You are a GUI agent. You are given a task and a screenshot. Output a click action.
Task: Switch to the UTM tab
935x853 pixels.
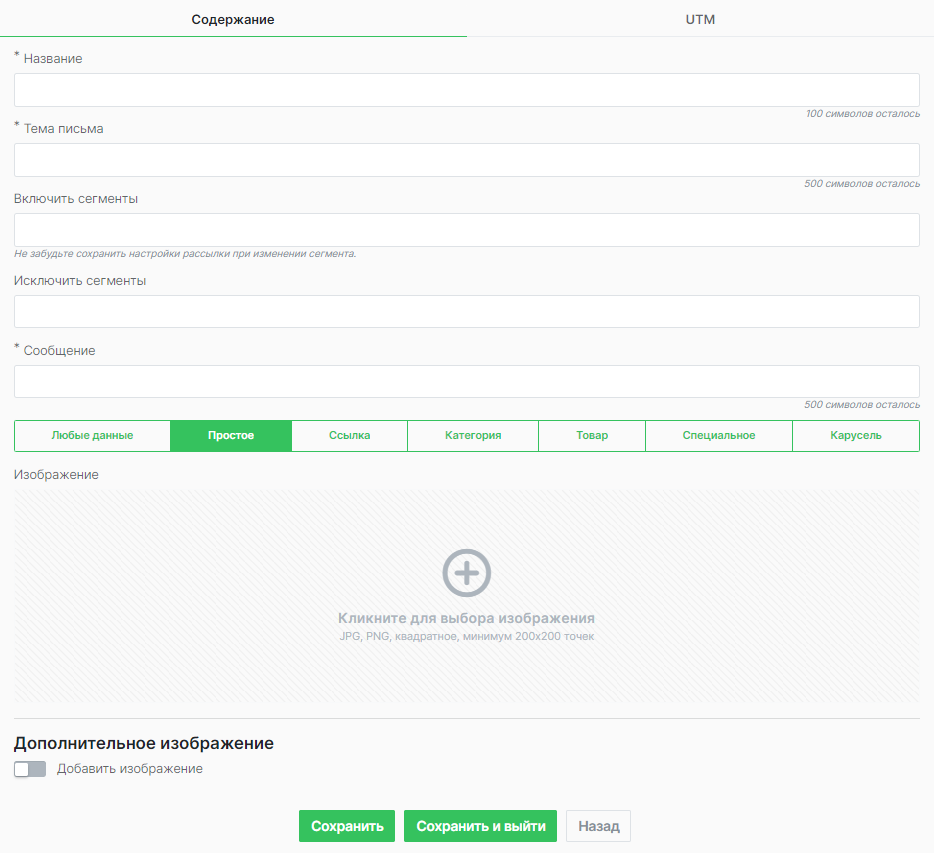(x=700, y=19)
